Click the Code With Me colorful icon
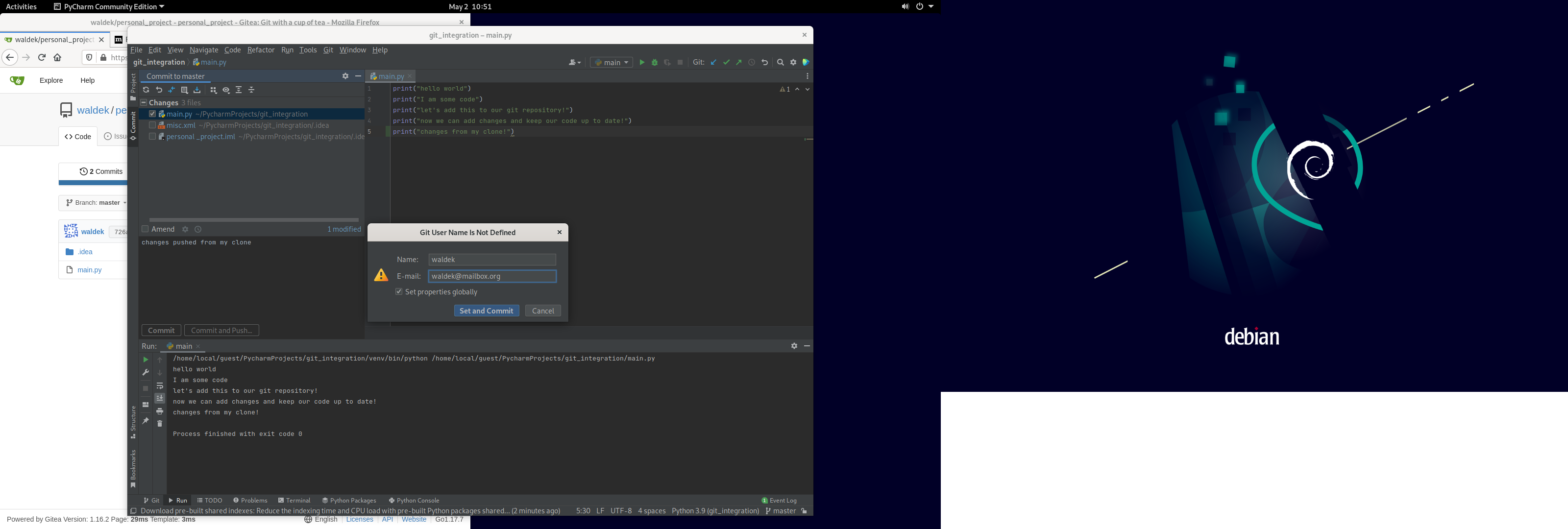The image size is (1568, 529). point(806,63)
